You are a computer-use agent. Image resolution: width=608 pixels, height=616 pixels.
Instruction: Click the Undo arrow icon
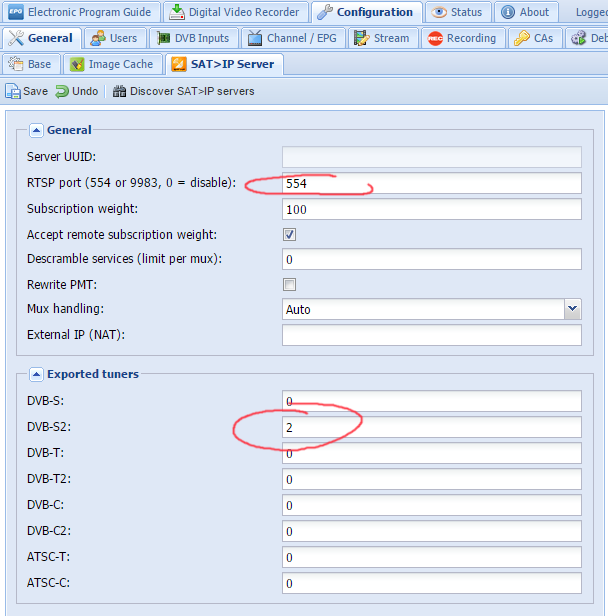click(62, 91)
